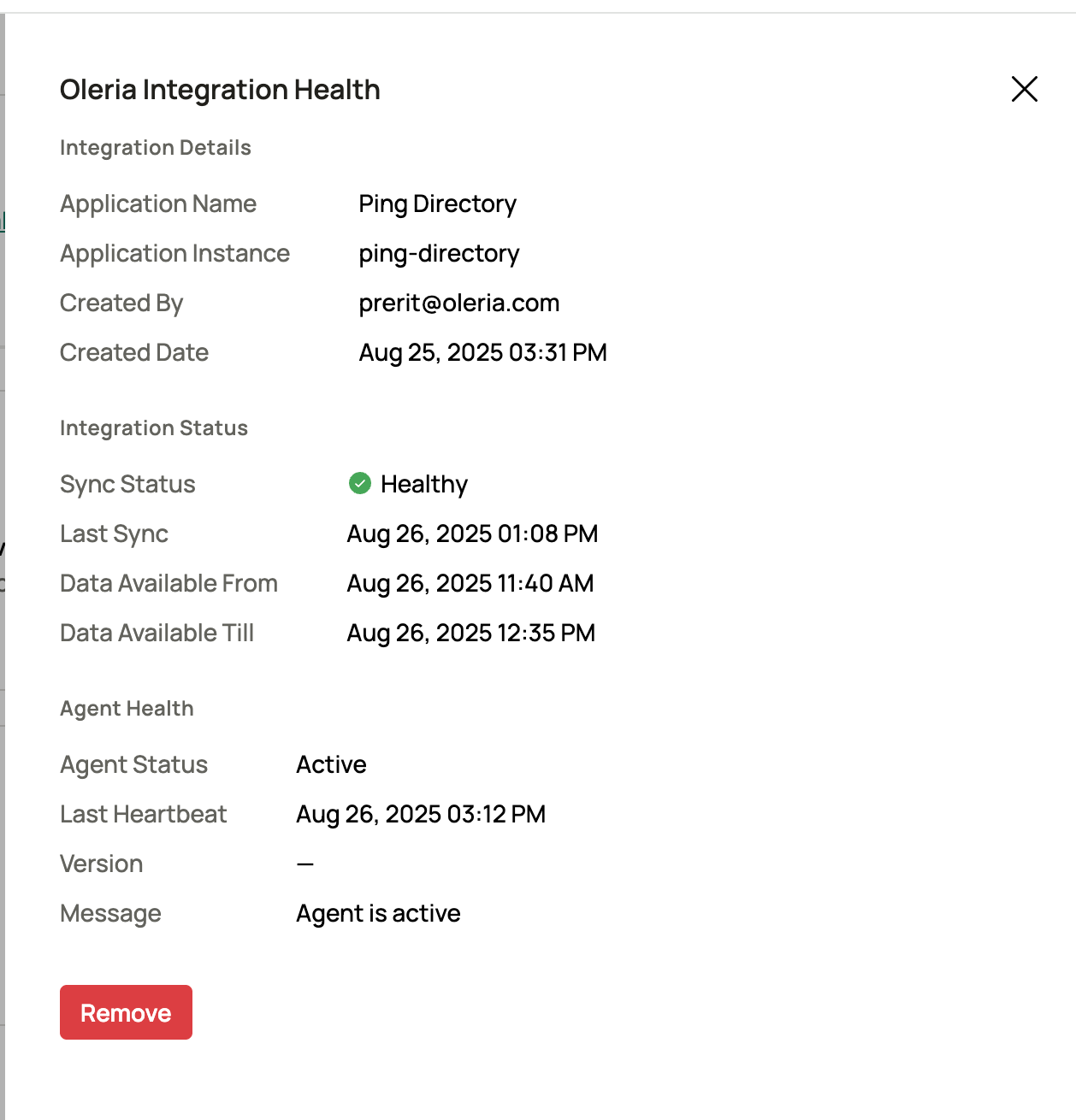Click the 'Last Sync' label

[114, 534]
